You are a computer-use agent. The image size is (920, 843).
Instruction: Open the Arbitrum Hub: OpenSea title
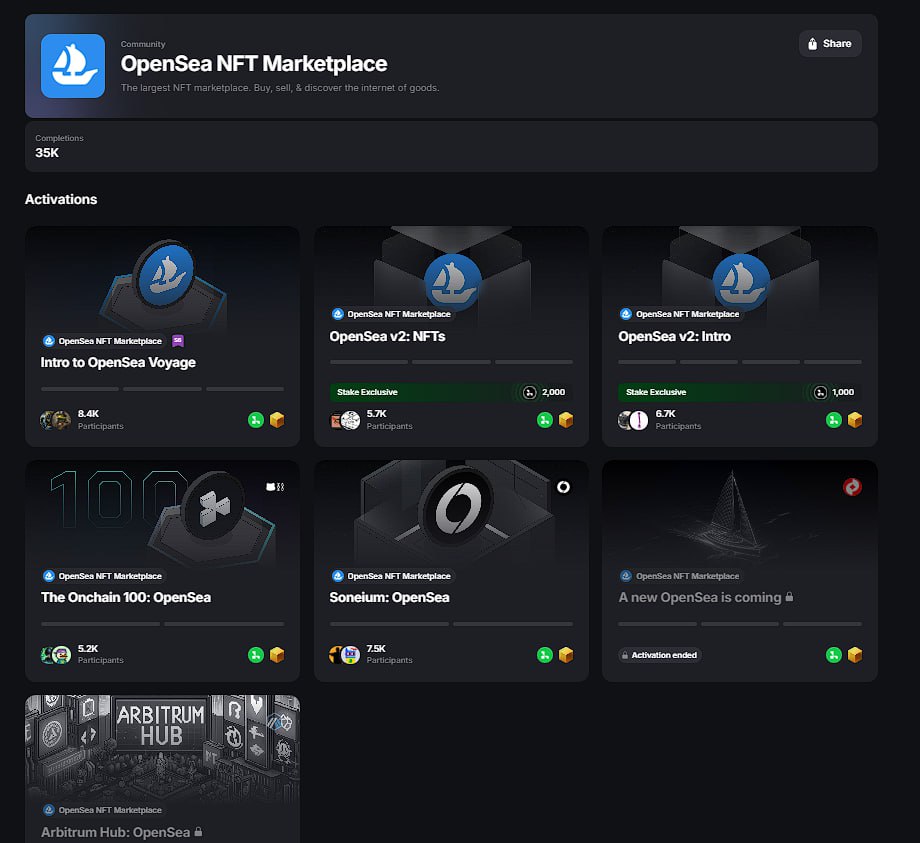[x=115, y=832]
